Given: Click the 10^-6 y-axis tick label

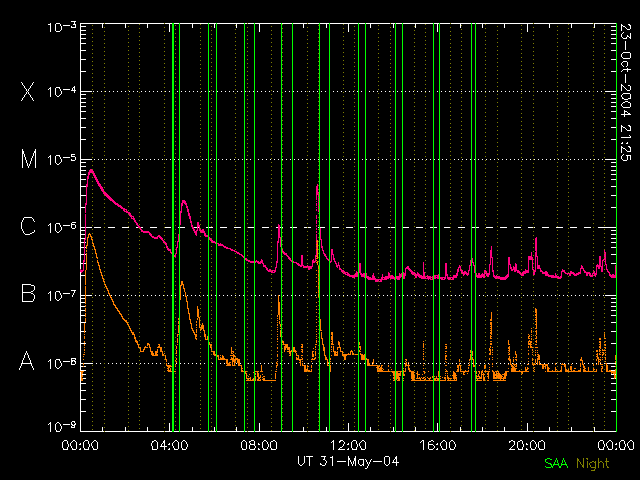Looking at the screenshot, I should pos(62,227).
